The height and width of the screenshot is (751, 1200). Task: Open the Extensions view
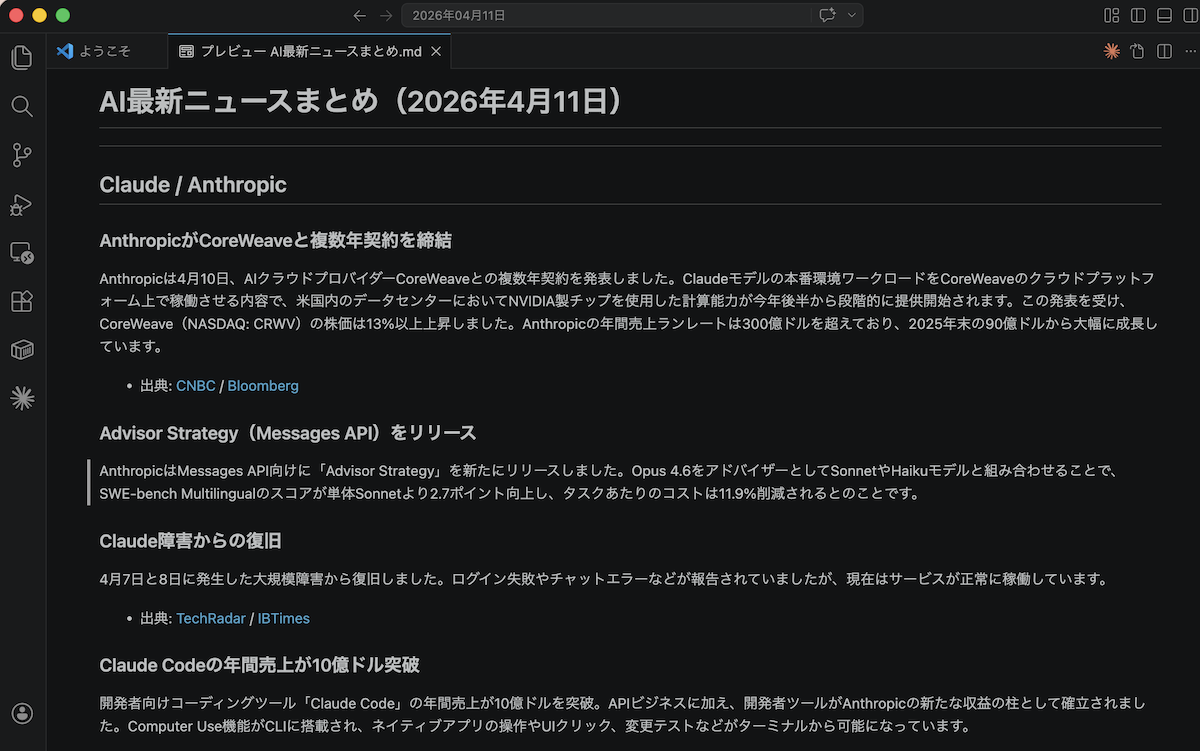coord(22,302)
